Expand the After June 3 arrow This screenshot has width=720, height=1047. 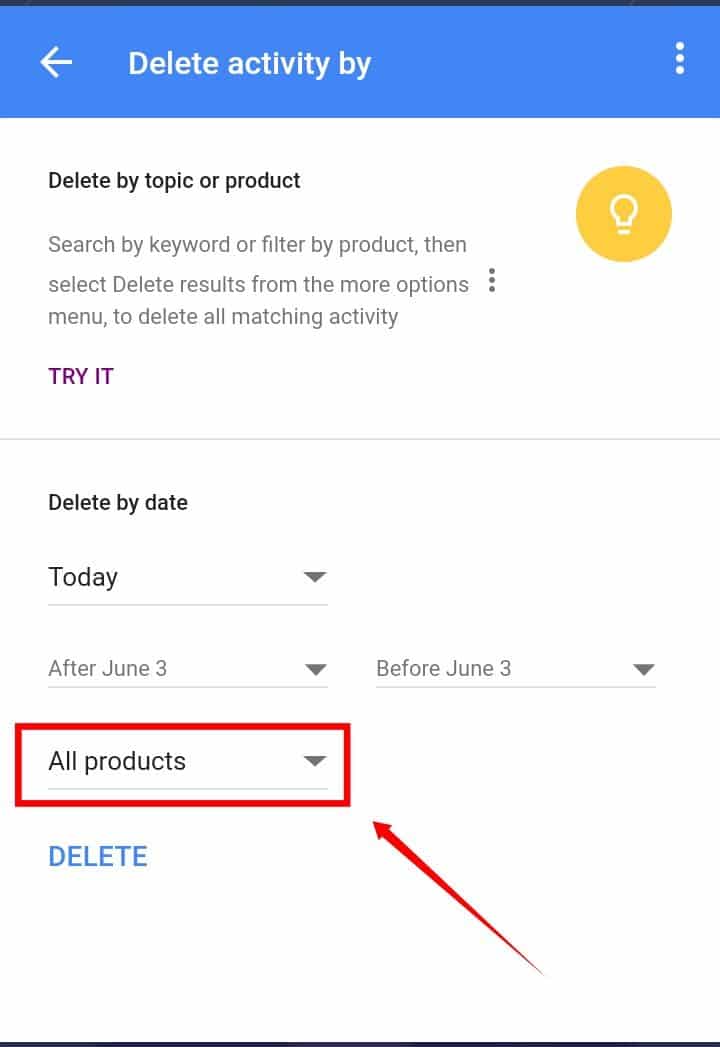pos(315,669)
